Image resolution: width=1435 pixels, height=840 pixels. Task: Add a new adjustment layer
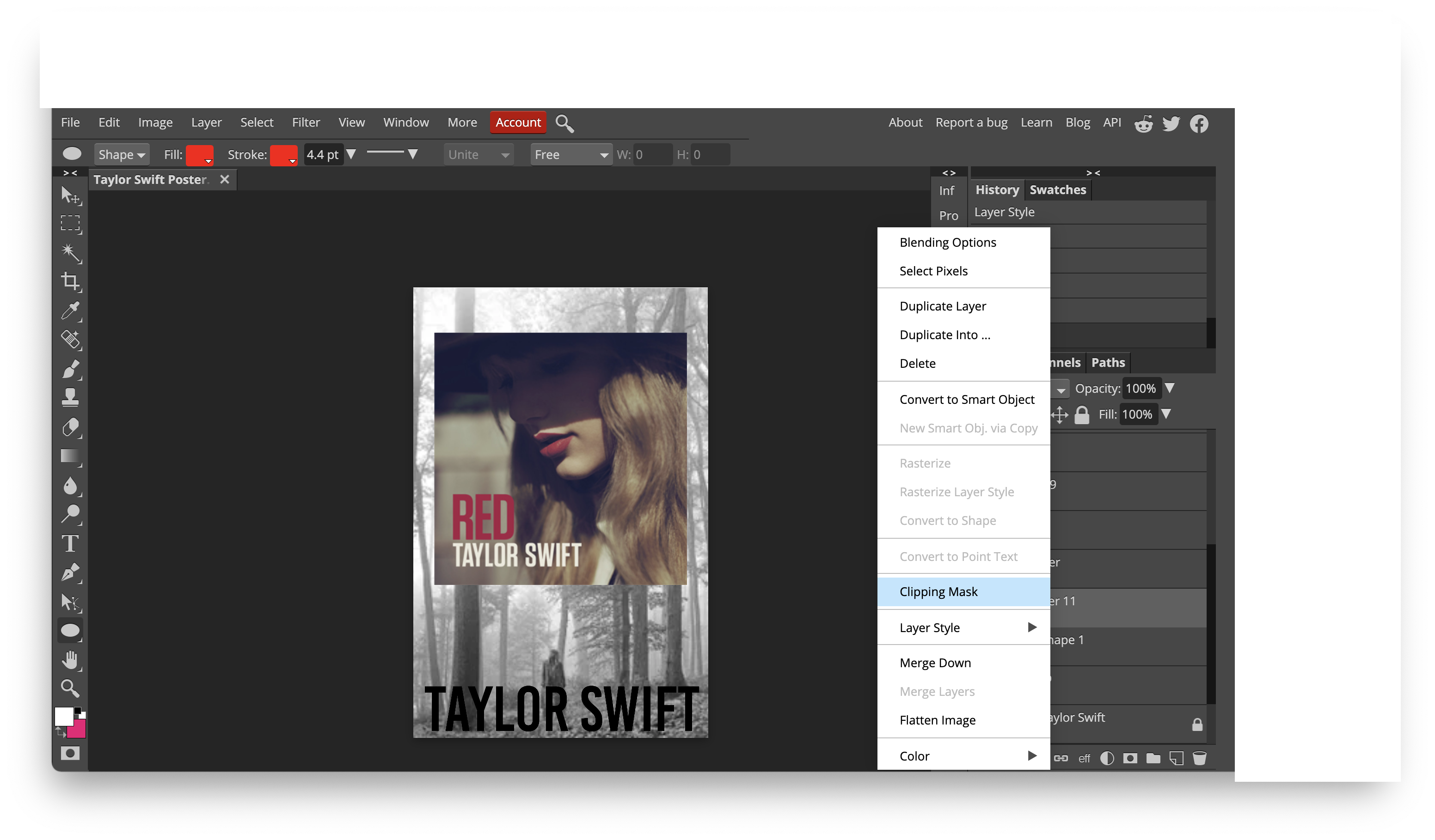point(1107,758)
